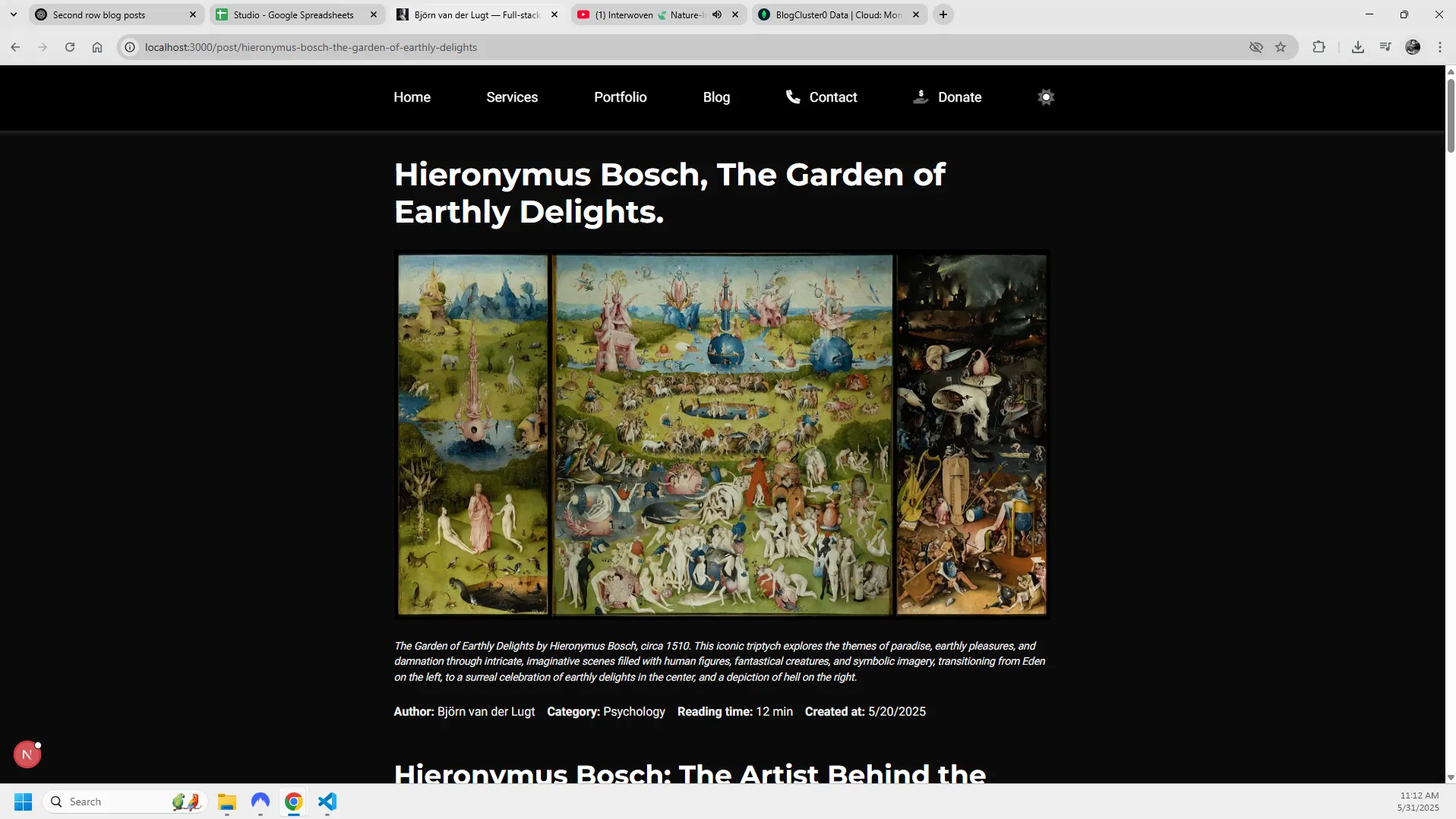The width and height of the screenshot is (1456, 819).
Task: Expand the tab search dropdown arrow
Action: click(14, 14)
